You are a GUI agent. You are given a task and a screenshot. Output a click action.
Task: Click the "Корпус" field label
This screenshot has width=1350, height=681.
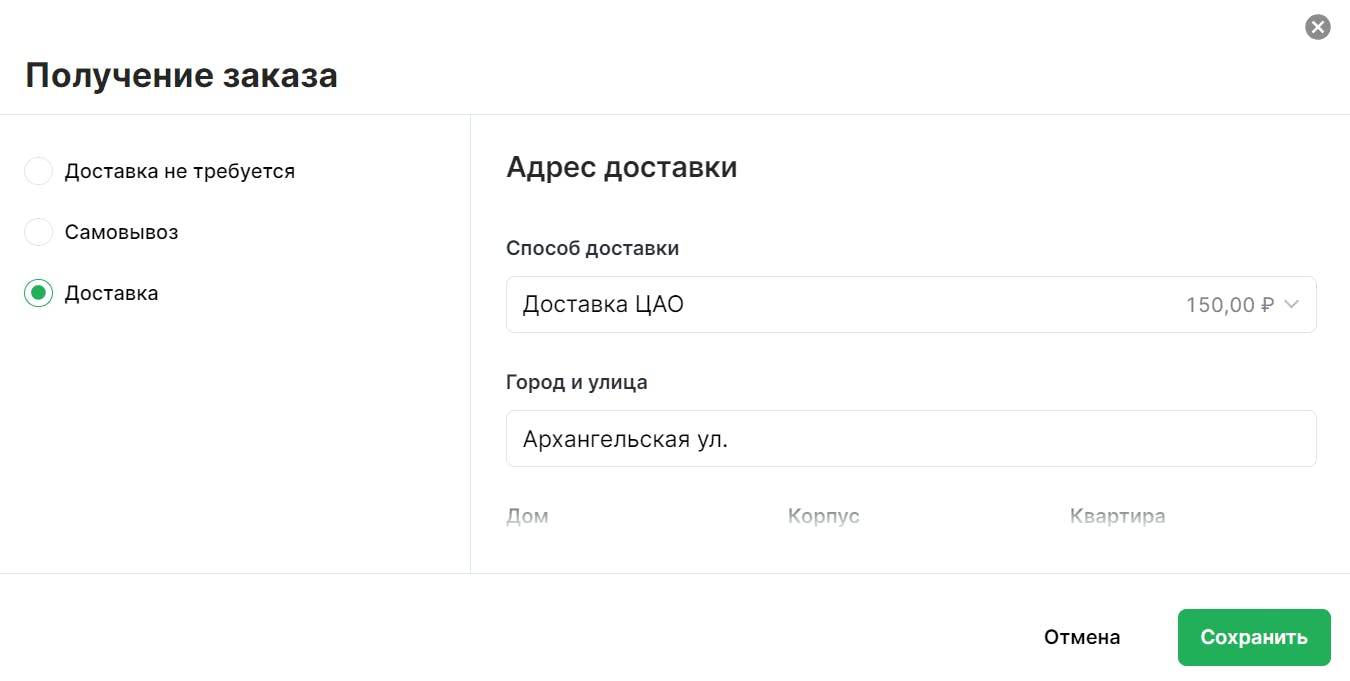(823, 516)
